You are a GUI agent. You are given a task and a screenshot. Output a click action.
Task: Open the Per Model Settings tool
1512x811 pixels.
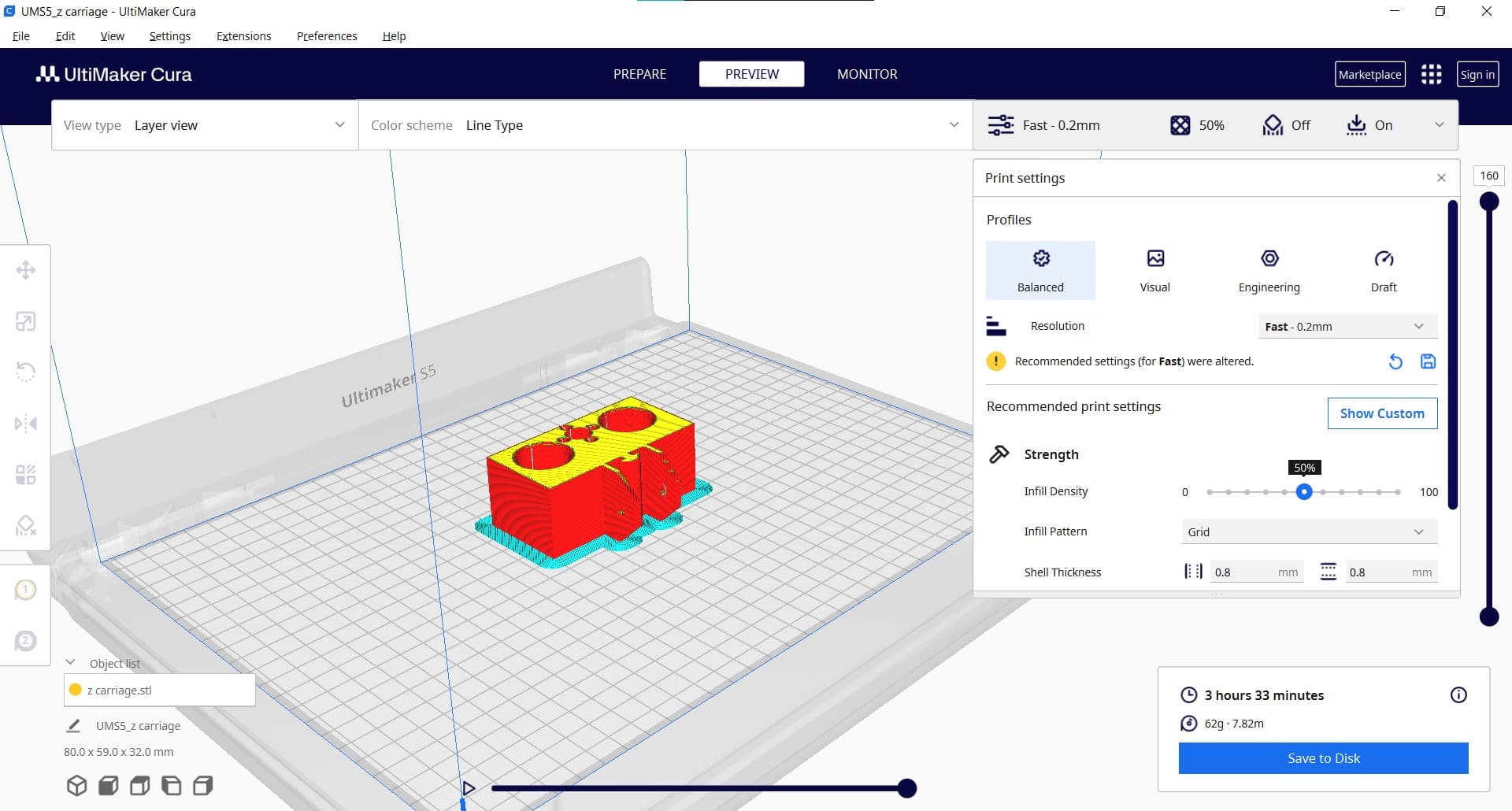click(x=25, y=475)
